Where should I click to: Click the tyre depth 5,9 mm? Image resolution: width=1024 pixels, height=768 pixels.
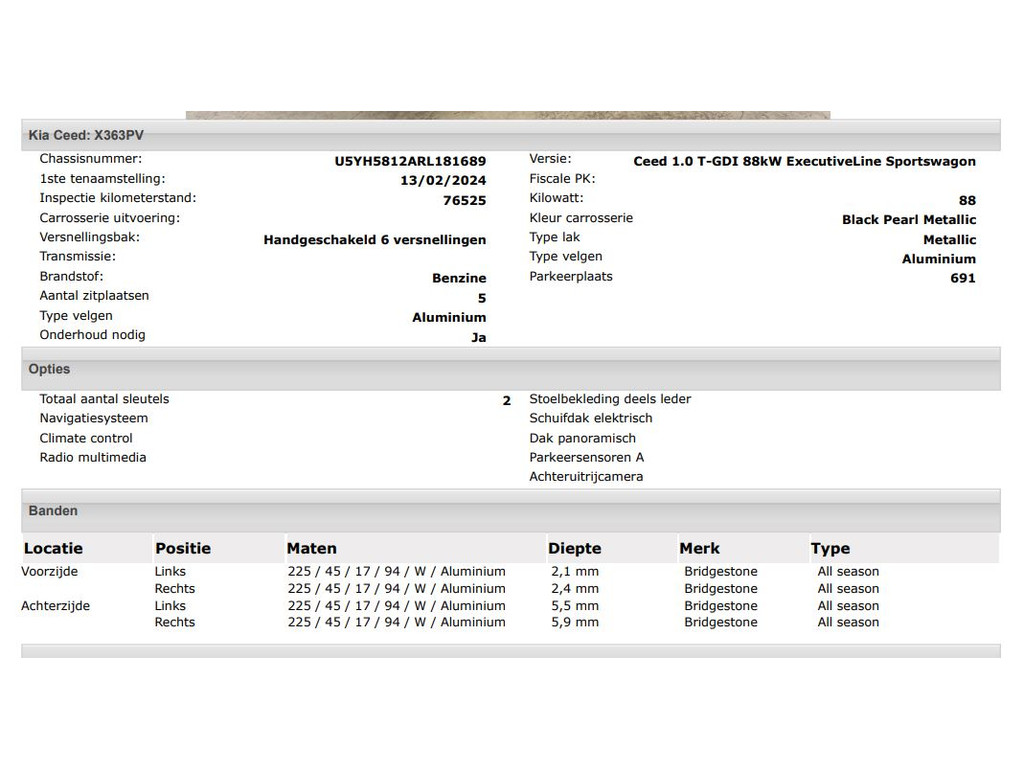point(575,622)
